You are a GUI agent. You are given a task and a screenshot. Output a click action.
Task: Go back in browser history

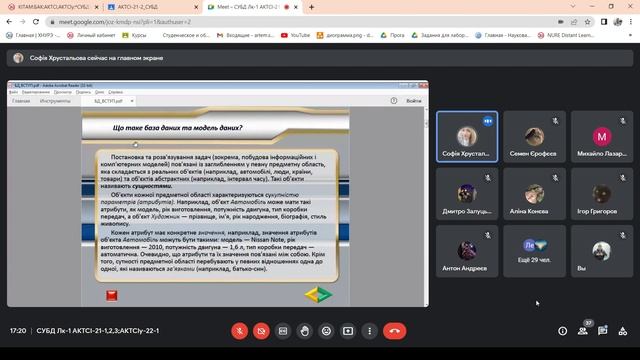pyautogui.click(x=9, y=22)
